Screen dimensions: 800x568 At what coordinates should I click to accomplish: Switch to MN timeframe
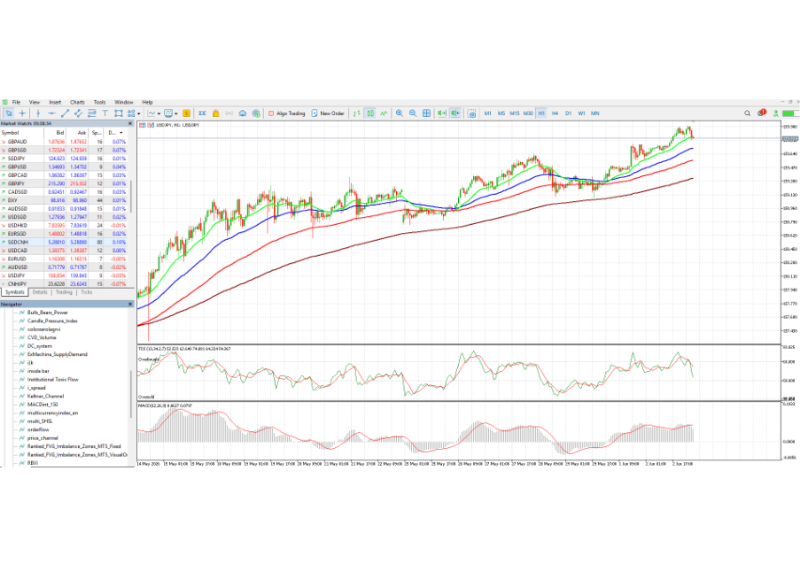pos(595,113)
